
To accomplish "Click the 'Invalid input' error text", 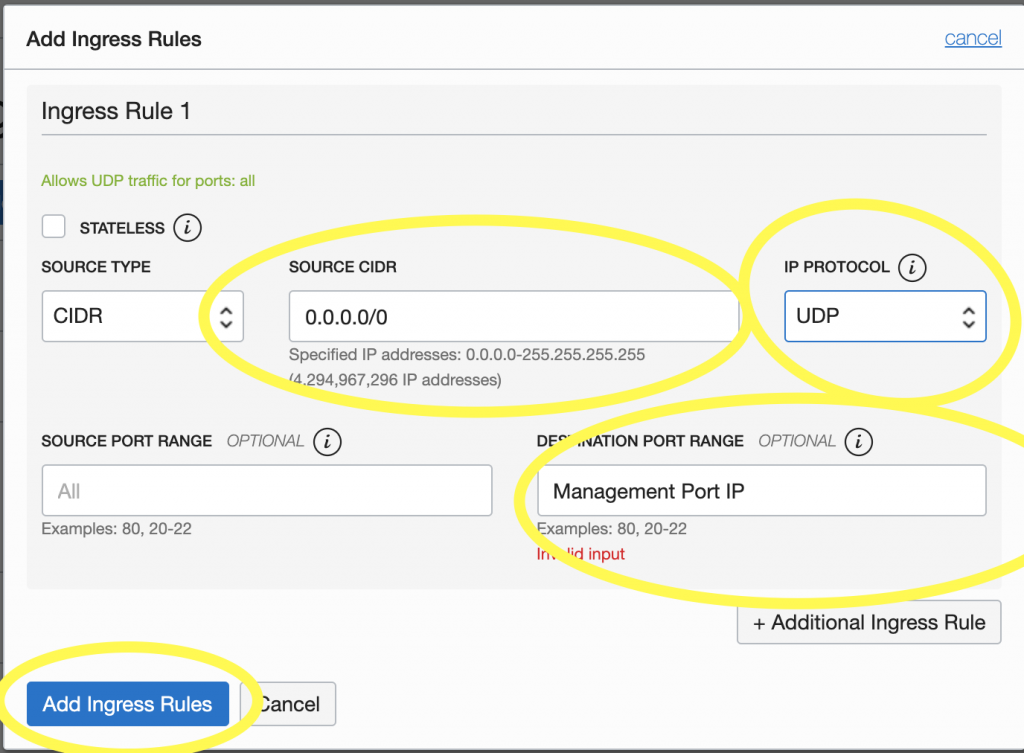I will pos(581,554).
